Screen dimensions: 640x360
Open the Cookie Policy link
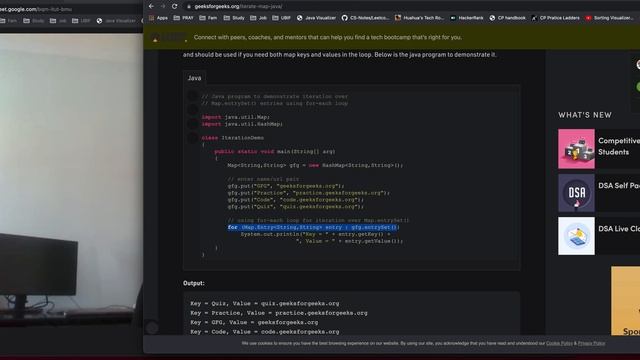(x=559, y=343)
